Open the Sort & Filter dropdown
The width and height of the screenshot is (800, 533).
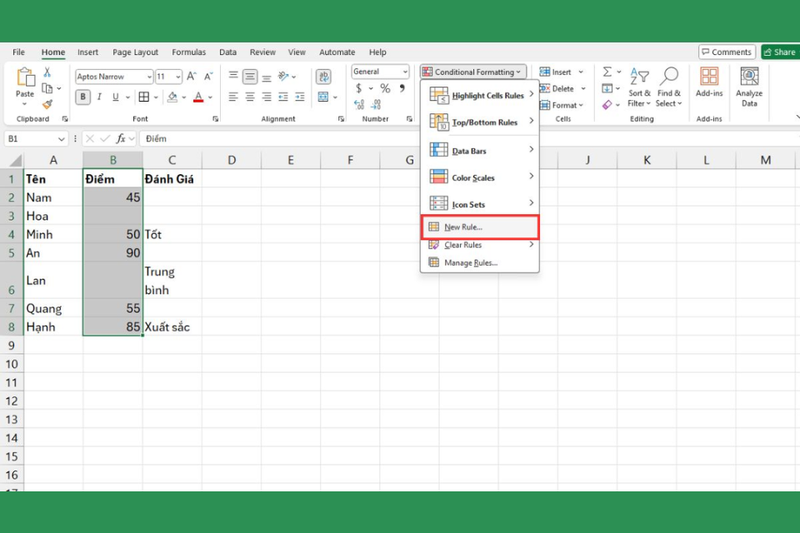click(x=639, y=87)
